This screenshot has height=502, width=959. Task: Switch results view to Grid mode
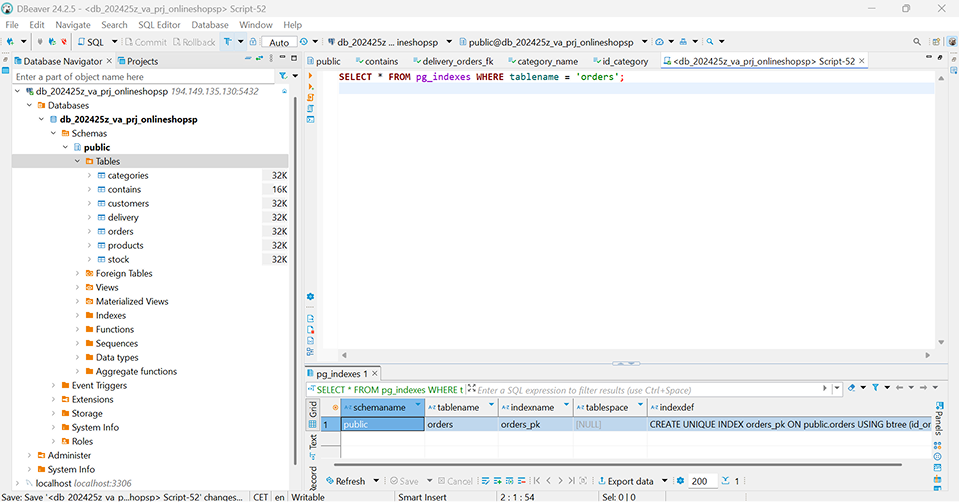pos(312,409)
